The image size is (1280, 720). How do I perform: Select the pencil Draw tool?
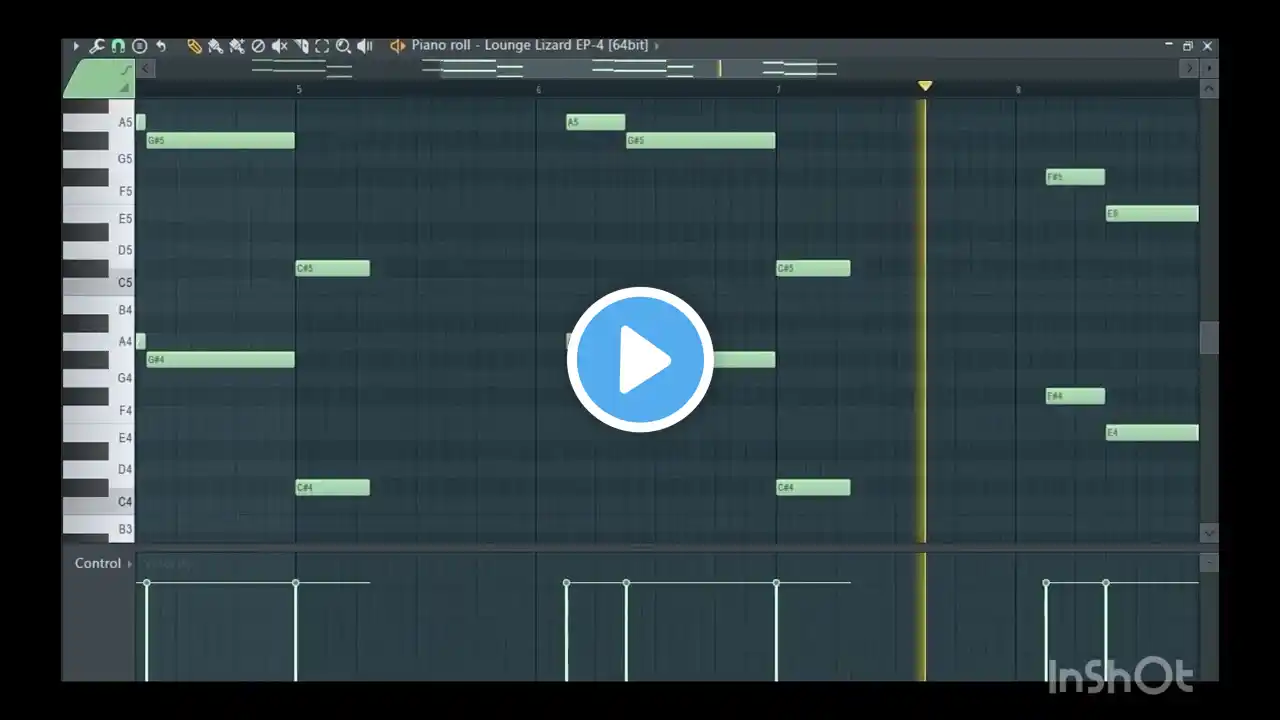195,46
